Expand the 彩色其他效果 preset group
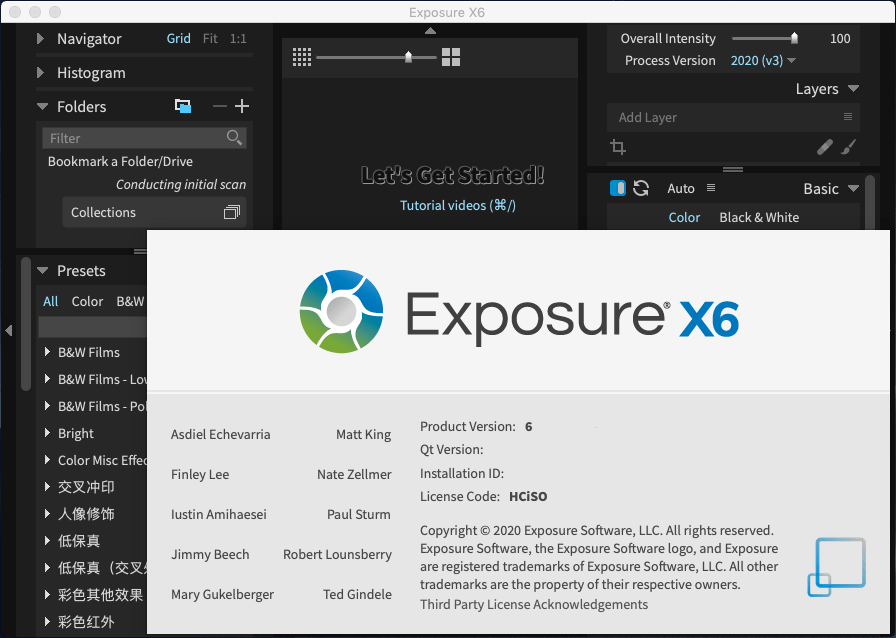Image resolution: width=896 pixels, height=638 pixels. tap(48, 594)
